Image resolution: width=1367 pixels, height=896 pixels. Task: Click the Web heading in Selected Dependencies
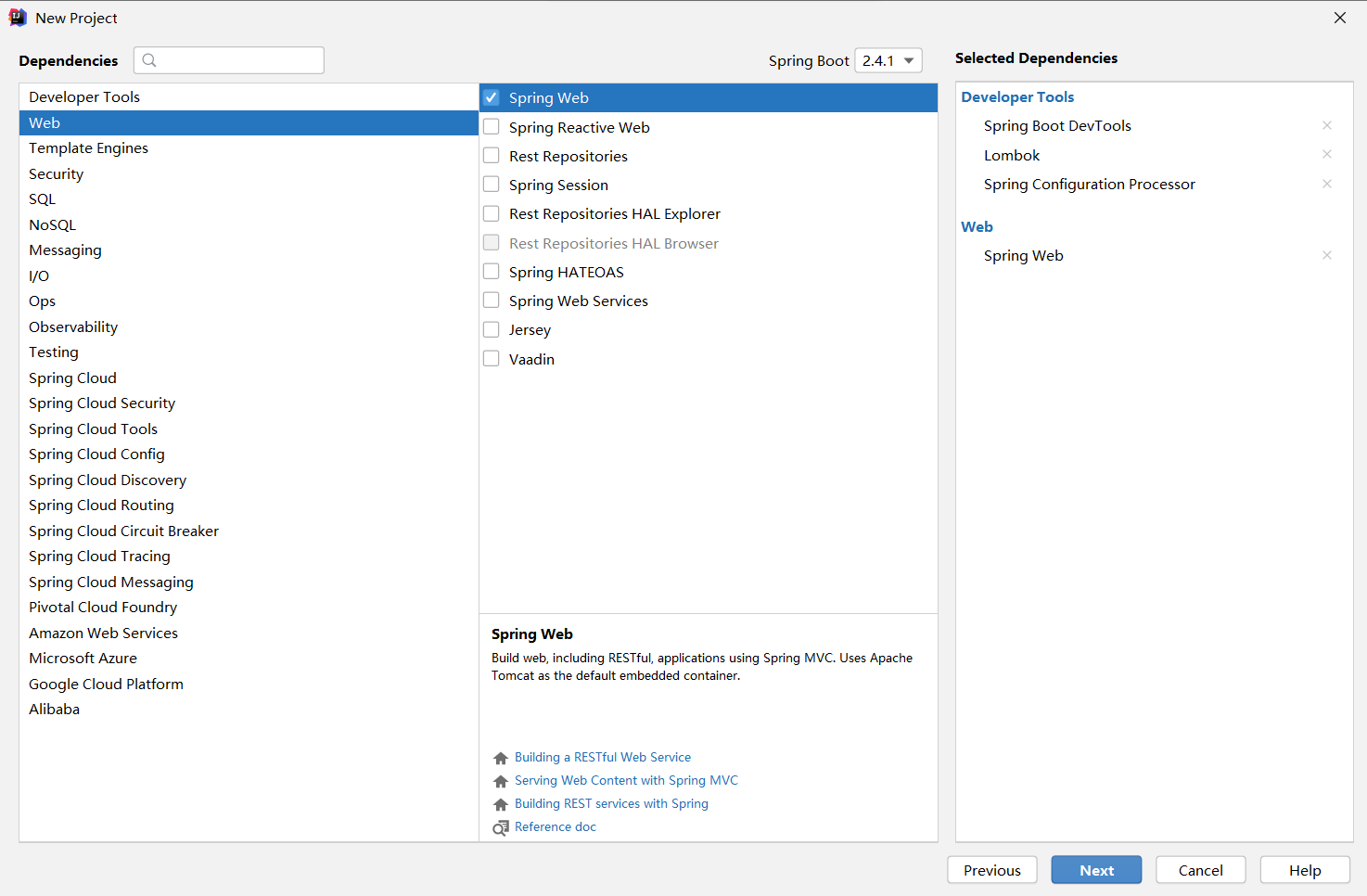tap(977, 226)
